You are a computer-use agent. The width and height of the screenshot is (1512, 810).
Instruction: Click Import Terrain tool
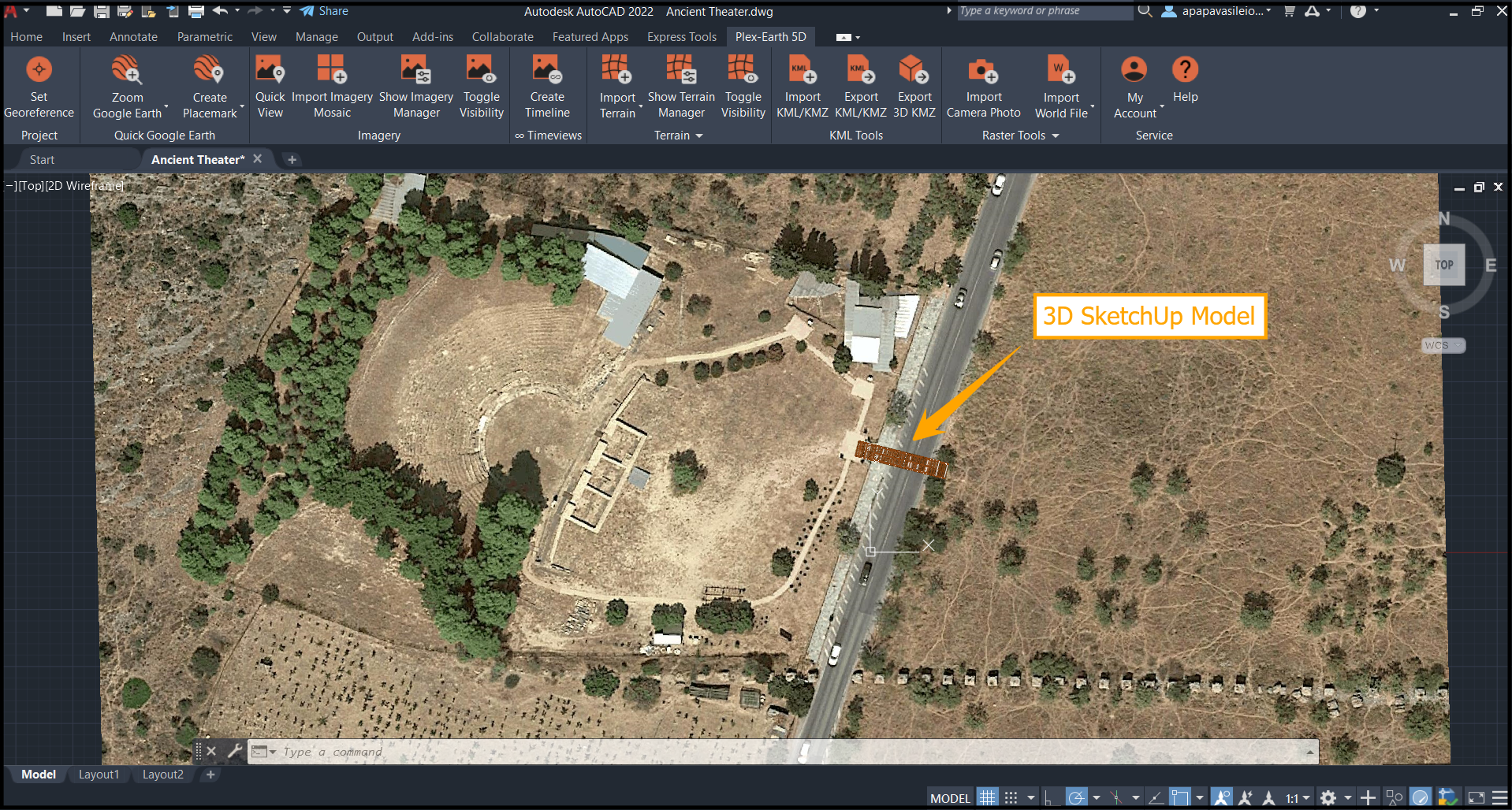617,87
